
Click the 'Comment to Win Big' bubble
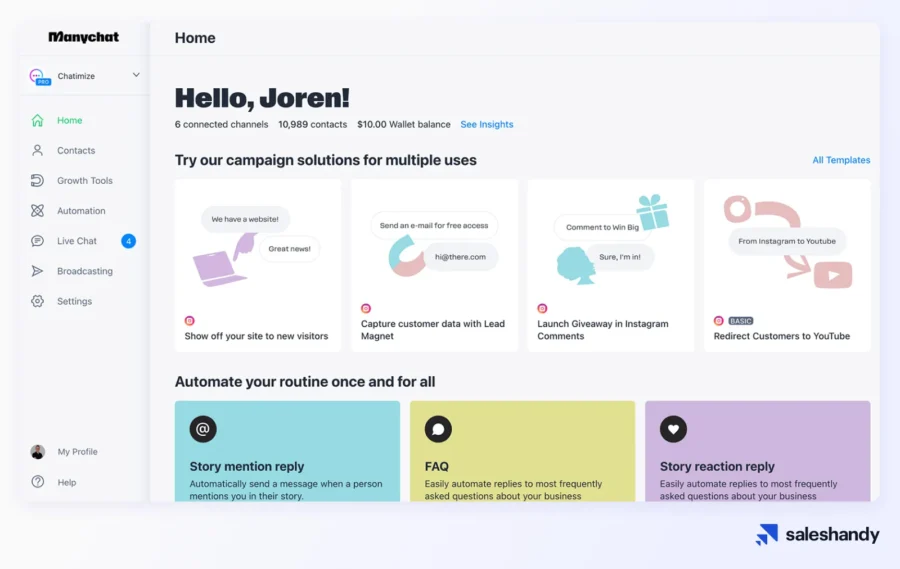tap(602, 227)
